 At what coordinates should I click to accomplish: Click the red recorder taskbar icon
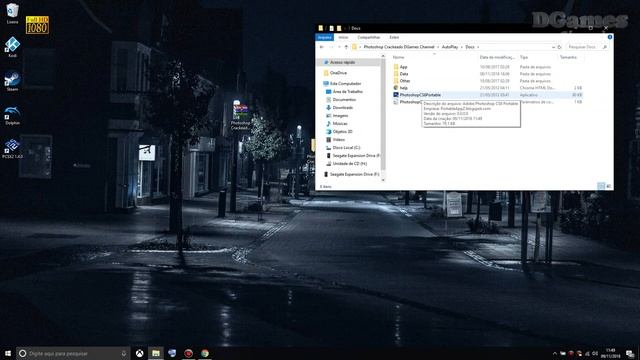pyautogui.click(x=188, y=353)
